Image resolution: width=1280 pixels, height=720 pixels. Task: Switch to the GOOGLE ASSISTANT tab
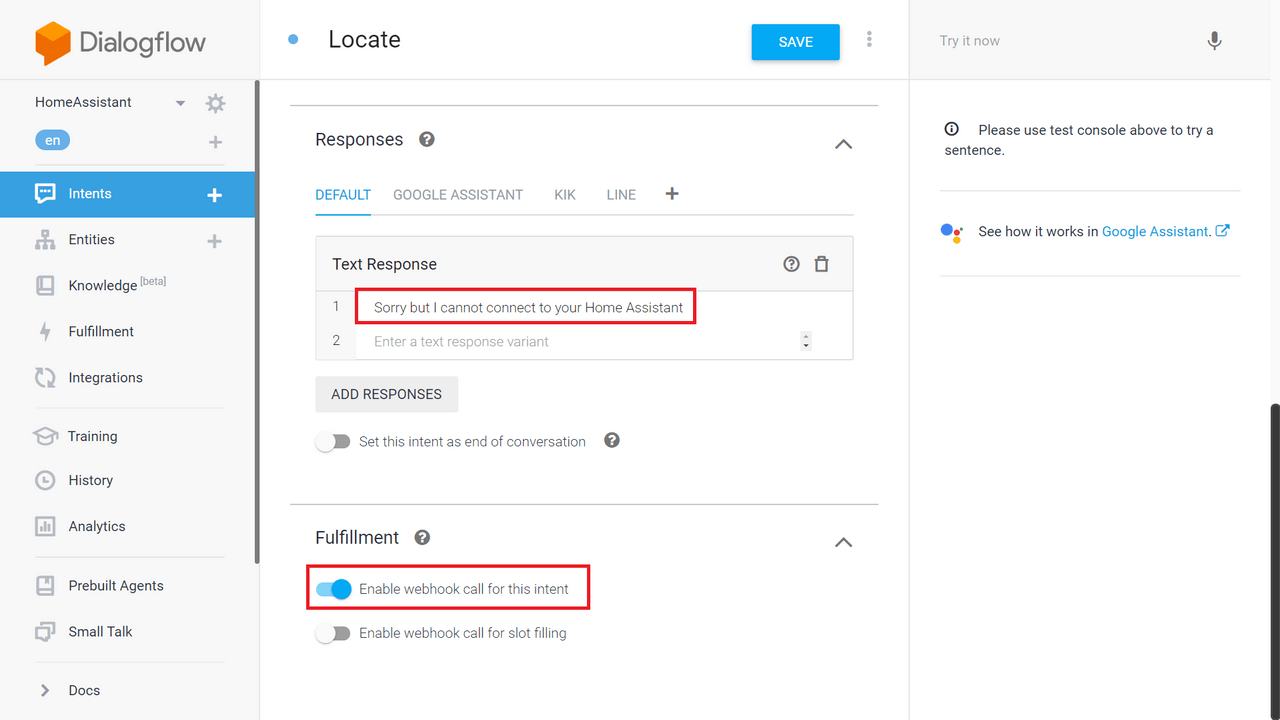pyautogui.click(x=458, y=195)
